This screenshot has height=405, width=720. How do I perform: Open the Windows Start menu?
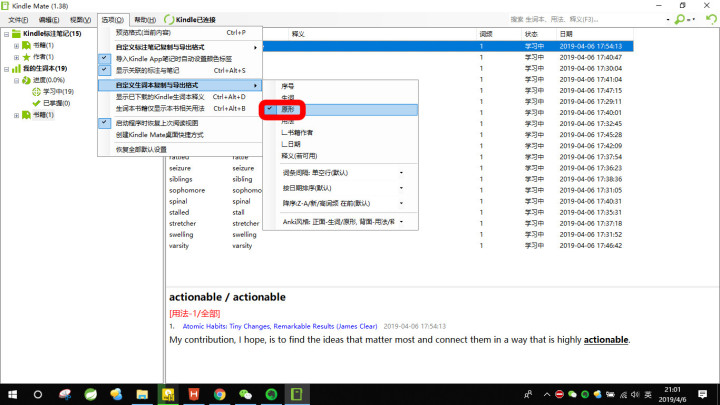(12, 394)
